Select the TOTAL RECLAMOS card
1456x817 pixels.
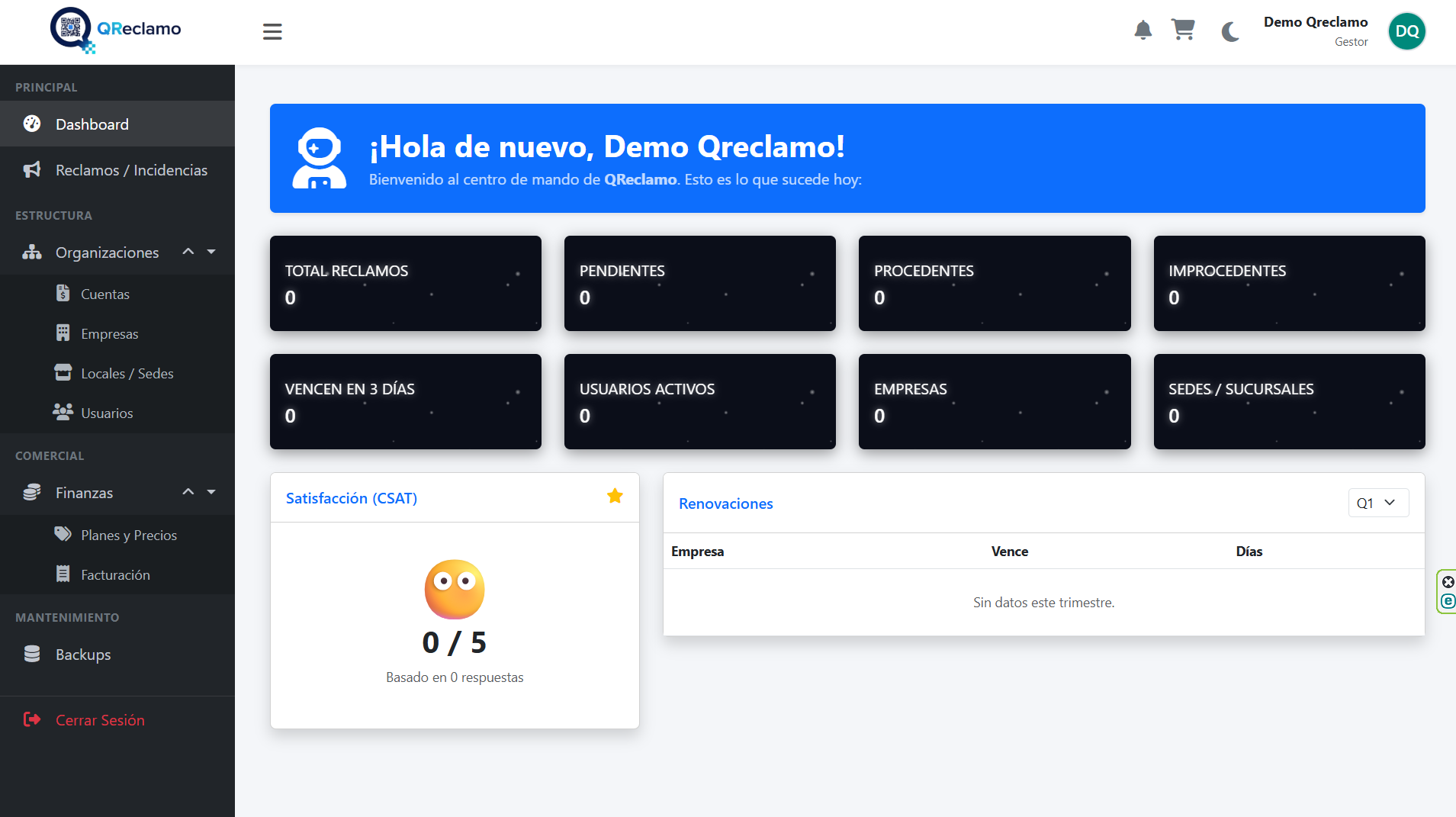pos(405,283)
